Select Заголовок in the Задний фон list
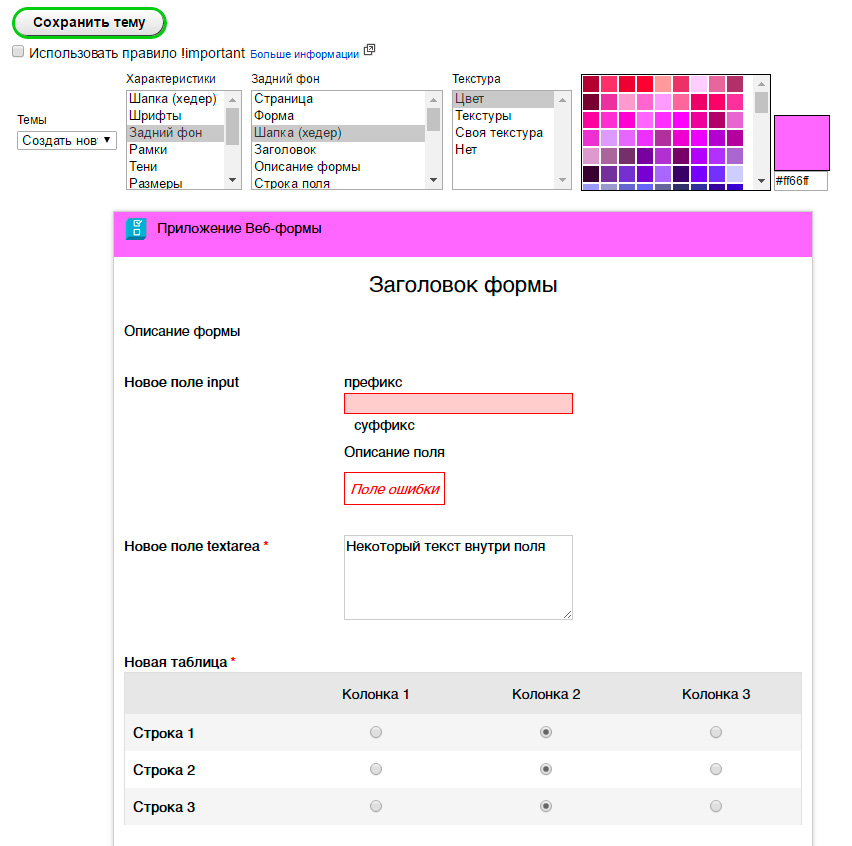The height and width of the screenshot is (846, 852). click(285, 150)
